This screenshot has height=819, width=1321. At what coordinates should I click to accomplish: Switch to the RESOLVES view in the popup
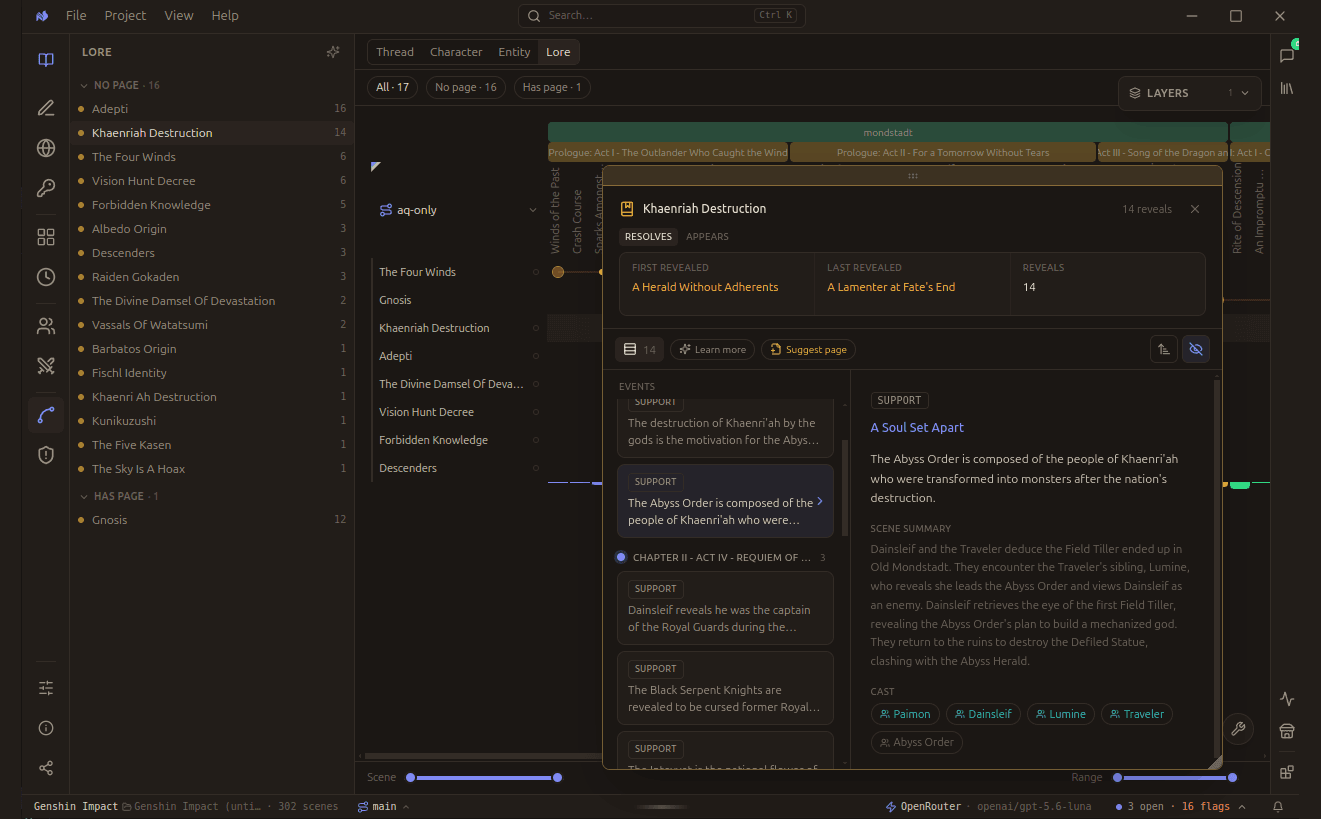coord(648,237)
